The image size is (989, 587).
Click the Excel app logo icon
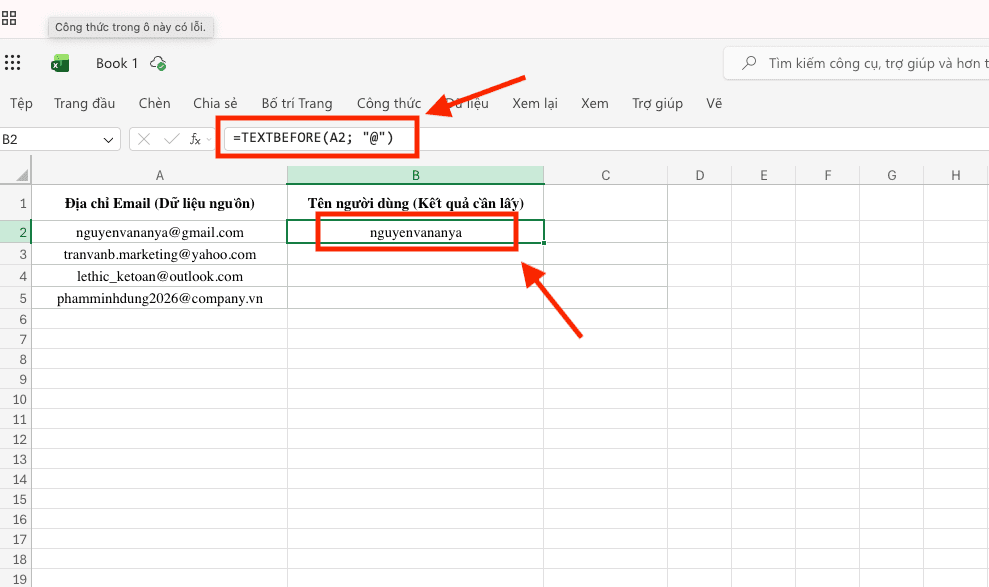tap(60, 63)
